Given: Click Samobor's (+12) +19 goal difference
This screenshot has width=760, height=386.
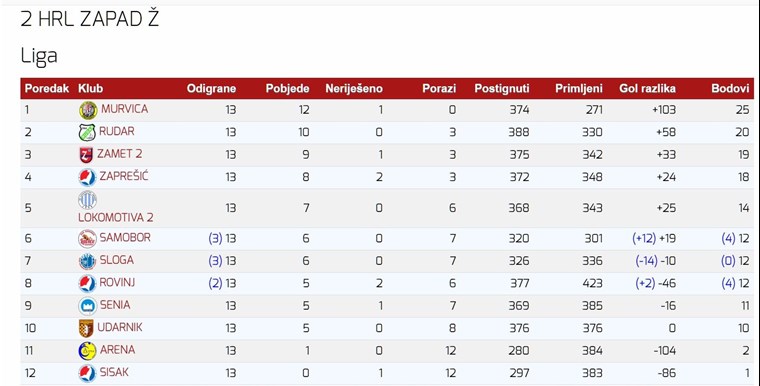Looking at the screenshot, I should (654, 239).
